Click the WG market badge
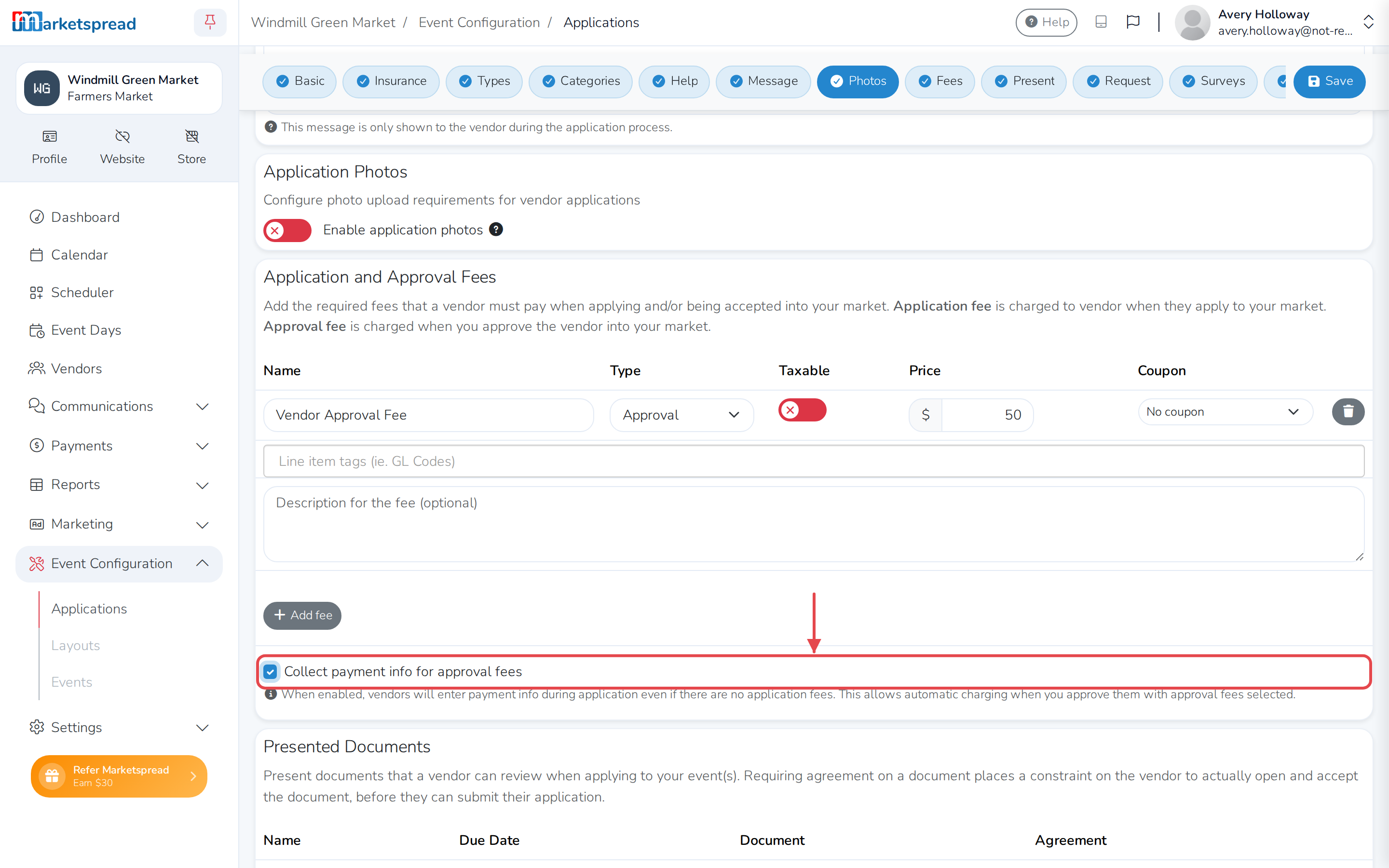The image size is (1389, 868). 42,88
